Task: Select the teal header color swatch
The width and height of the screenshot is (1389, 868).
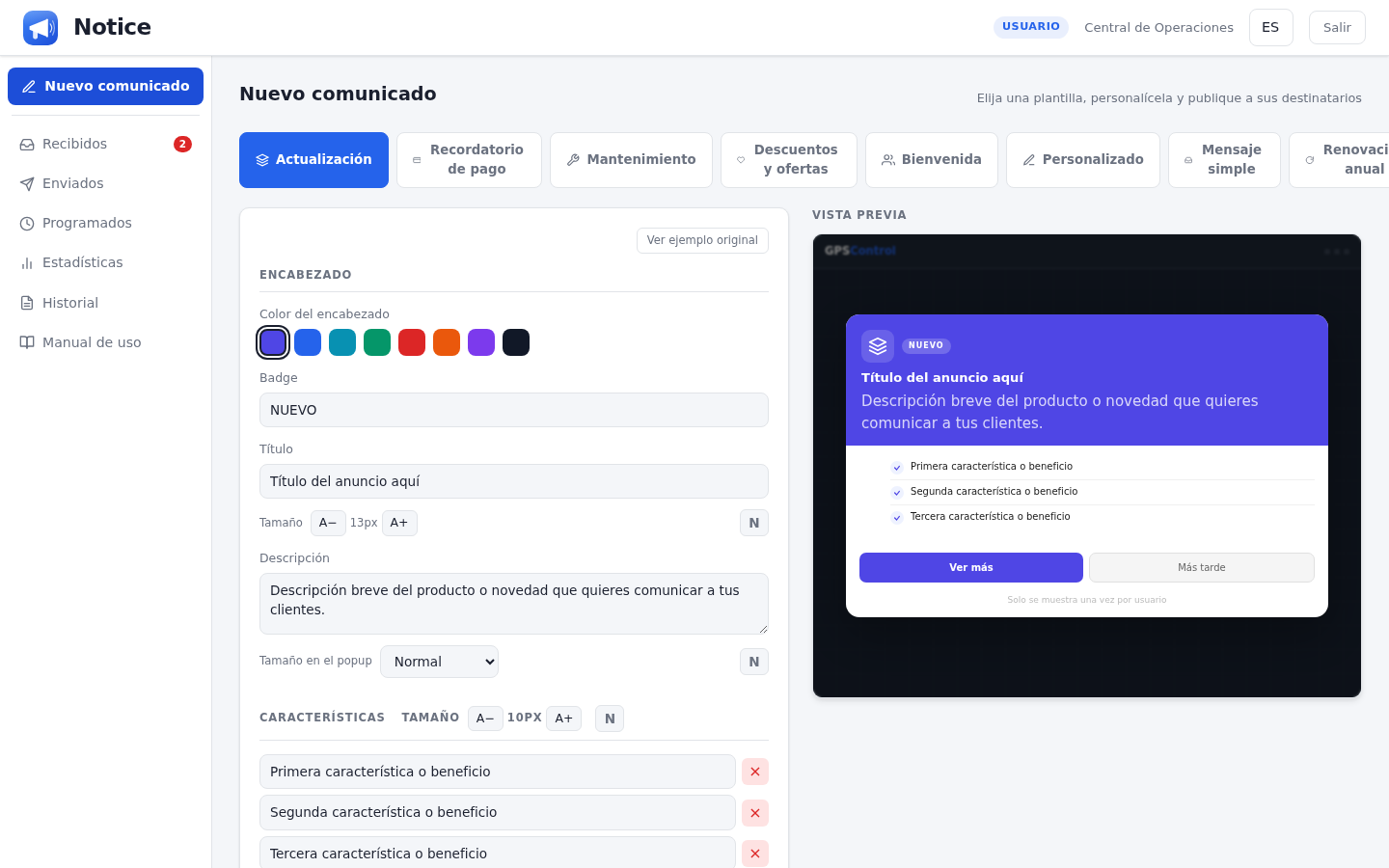Action: pos(342,342)
